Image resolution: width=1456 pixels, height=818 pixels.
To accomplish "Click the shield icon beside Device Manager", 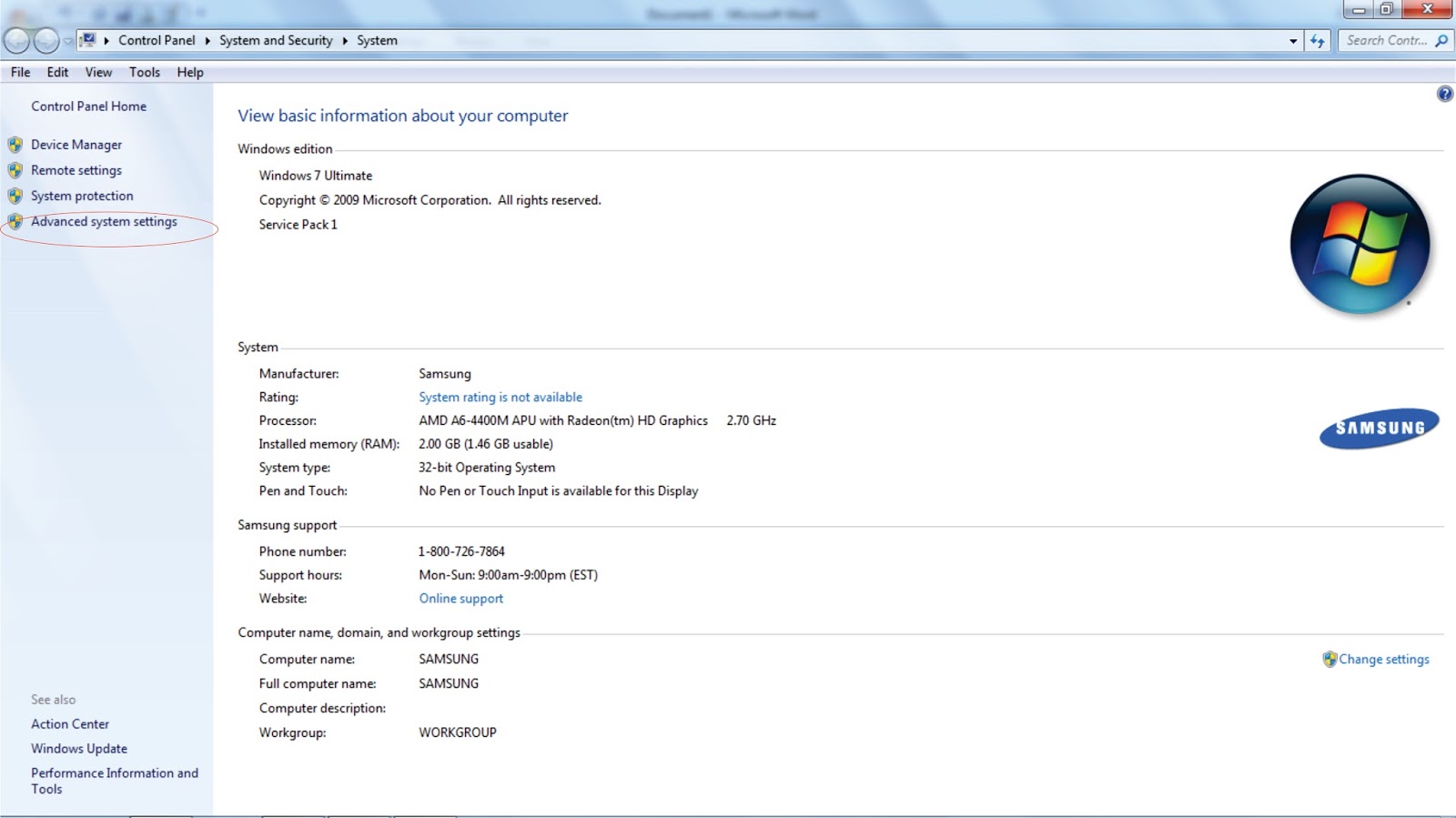I will pos(15,145).
